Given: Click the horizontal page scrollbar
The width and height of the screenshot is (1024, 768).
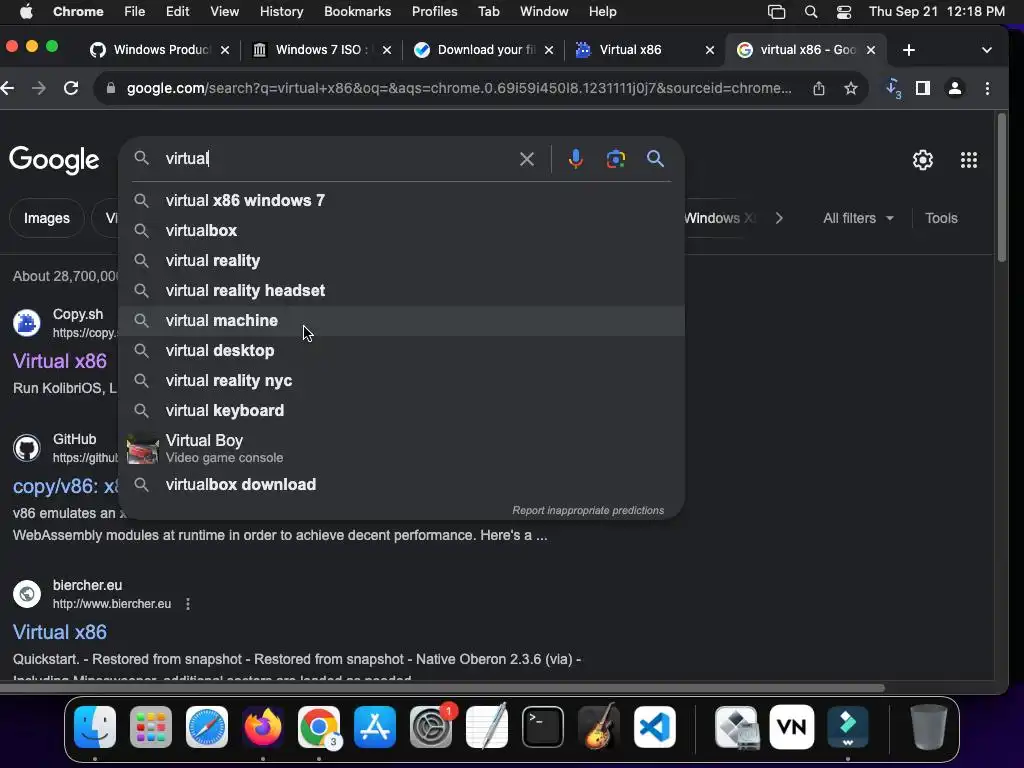Looking at the screenshot, I should [x=442, y=688].
